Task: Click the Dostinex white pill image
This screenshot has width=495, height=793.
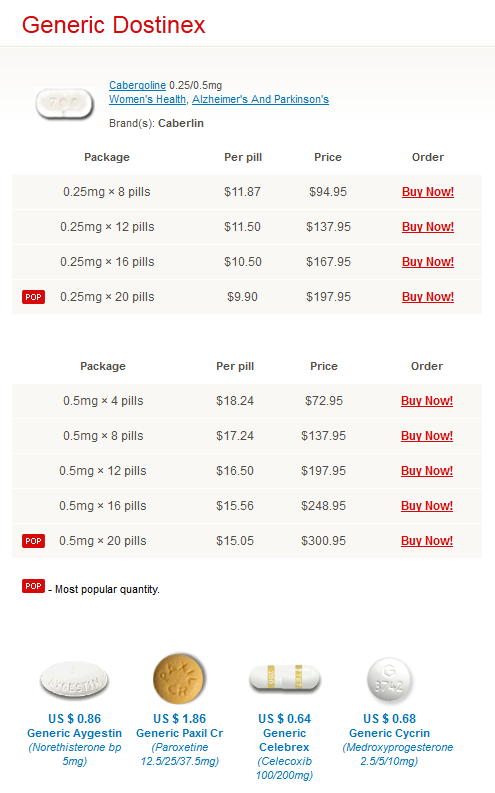Action: point(64,104)
